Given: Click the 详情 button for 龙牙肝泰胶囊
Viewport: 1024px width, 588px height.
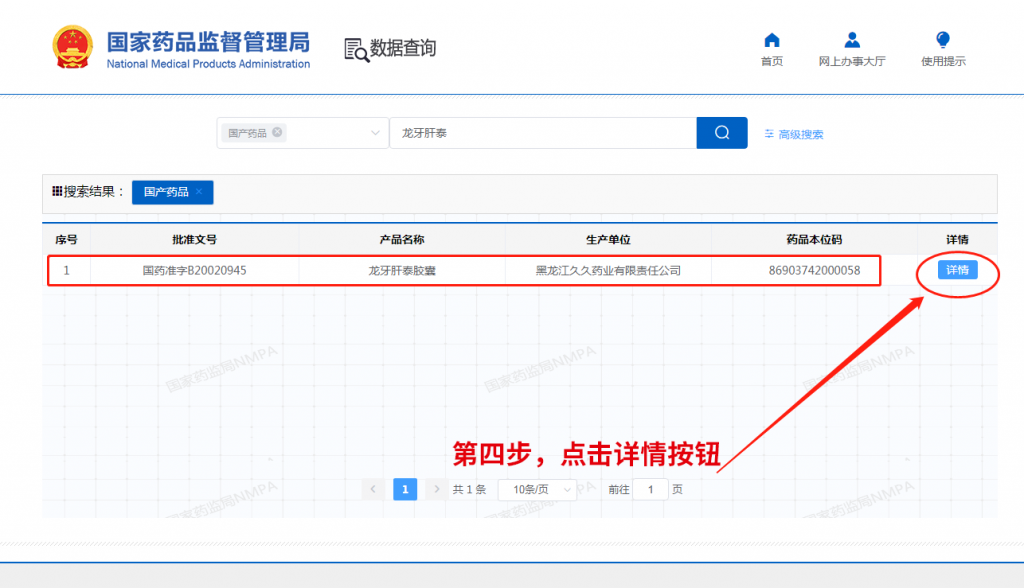Looking at the screenshot, I should [957, 270].
